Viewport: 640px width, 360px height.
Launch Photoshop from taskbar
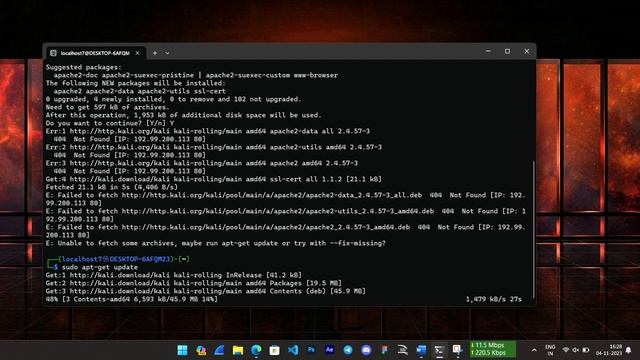coord(311,350)
